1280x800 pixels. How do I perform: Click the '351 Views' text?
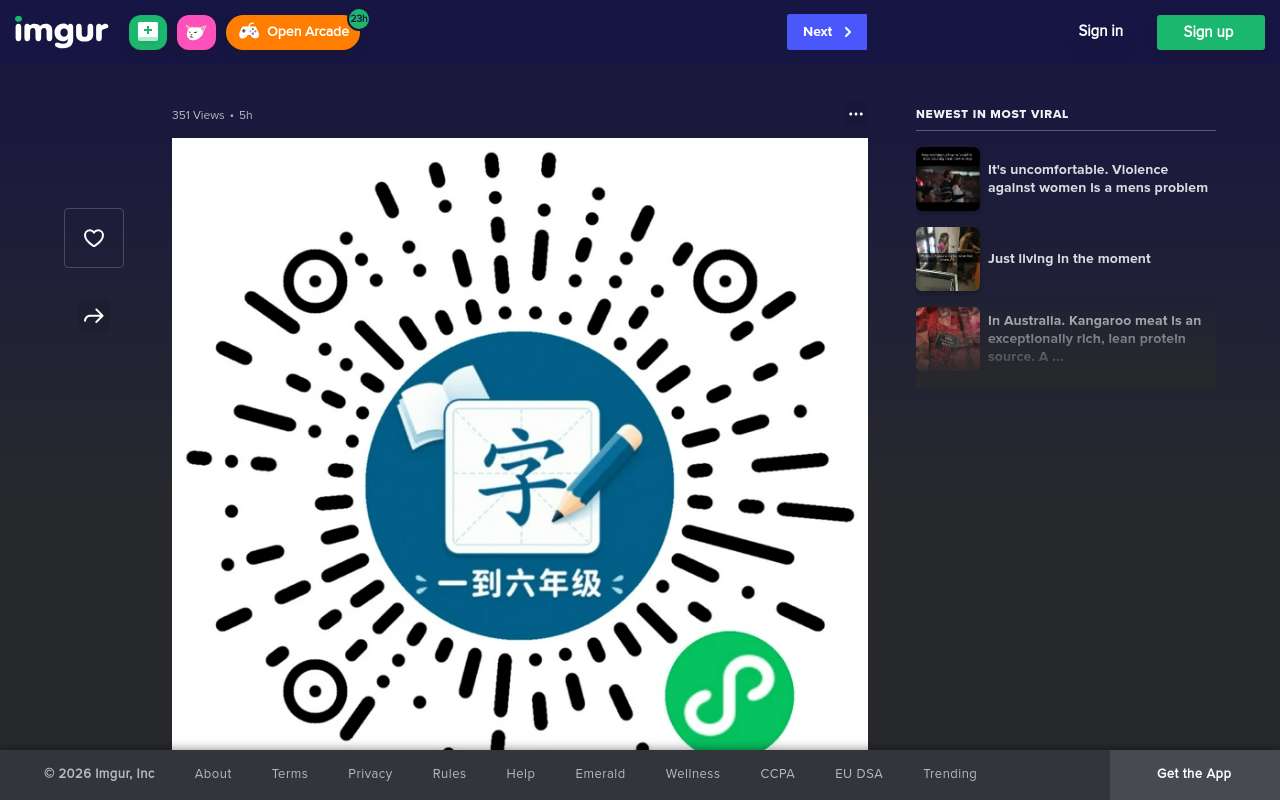click(x=198, y=115)
